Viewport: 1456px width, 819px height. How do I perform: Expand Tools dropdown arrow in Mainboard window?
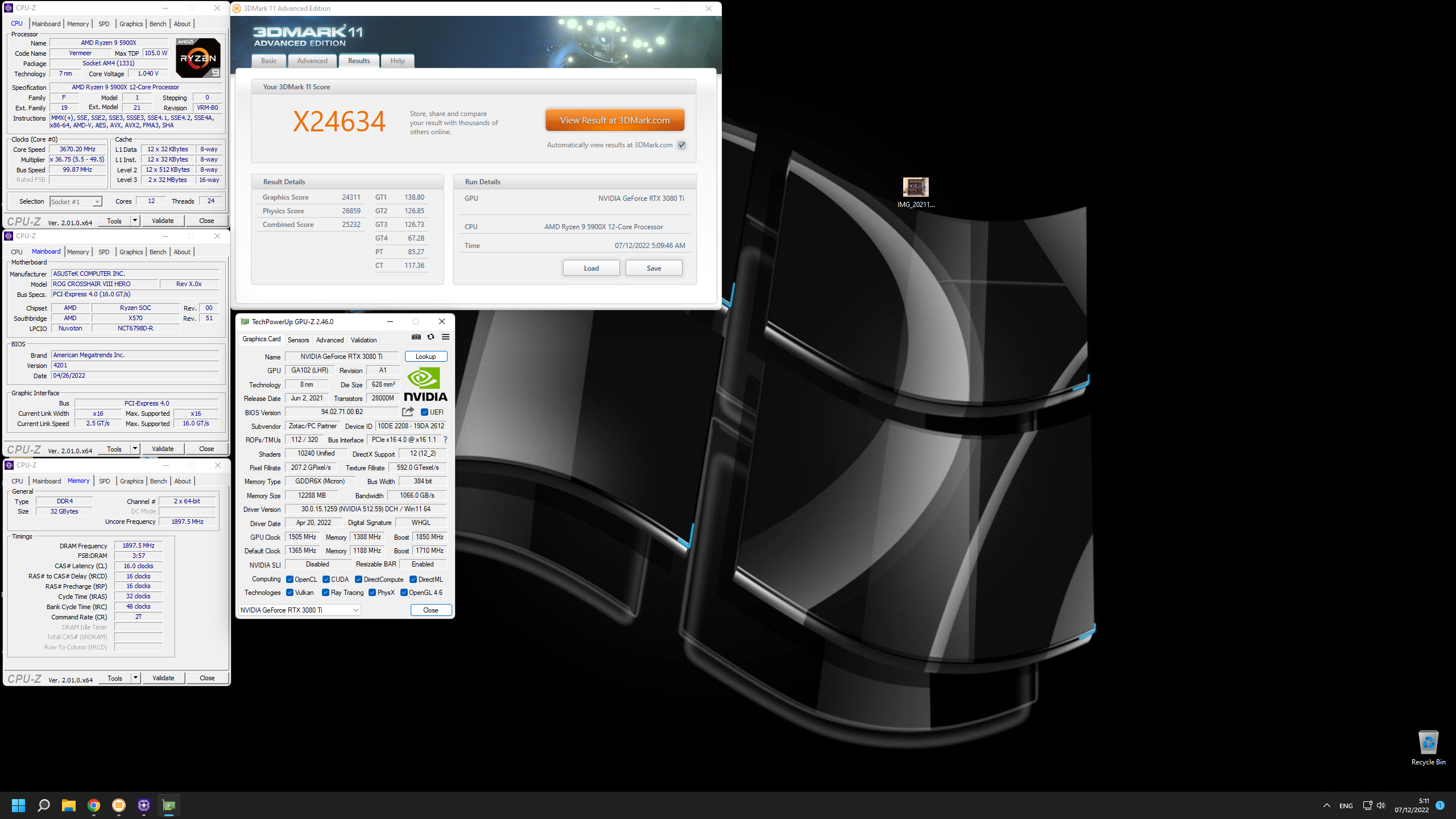click(135, 449)
